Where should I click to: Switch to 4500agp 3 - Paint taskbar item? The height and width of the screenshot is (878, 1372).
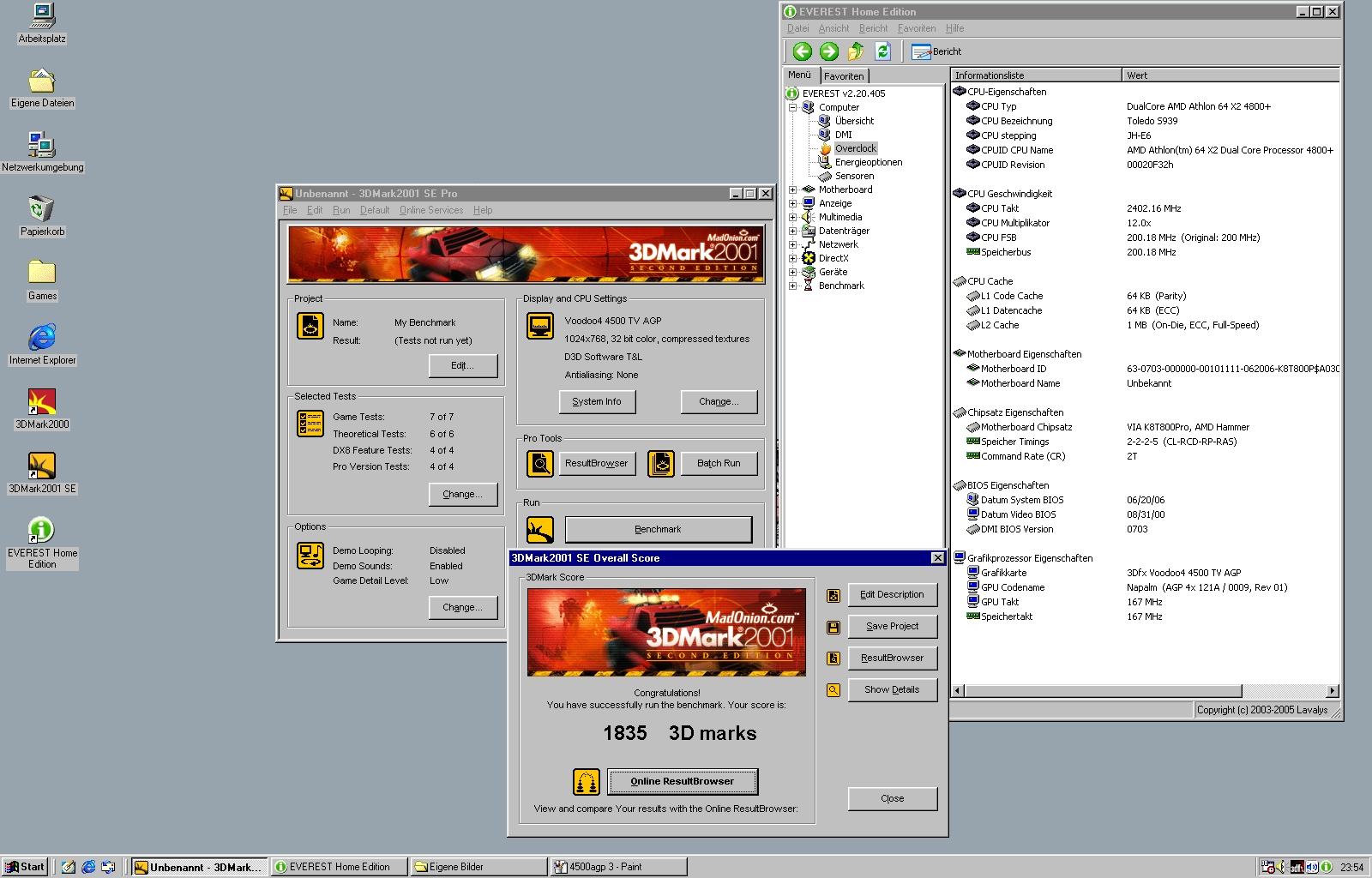(618, 867)
